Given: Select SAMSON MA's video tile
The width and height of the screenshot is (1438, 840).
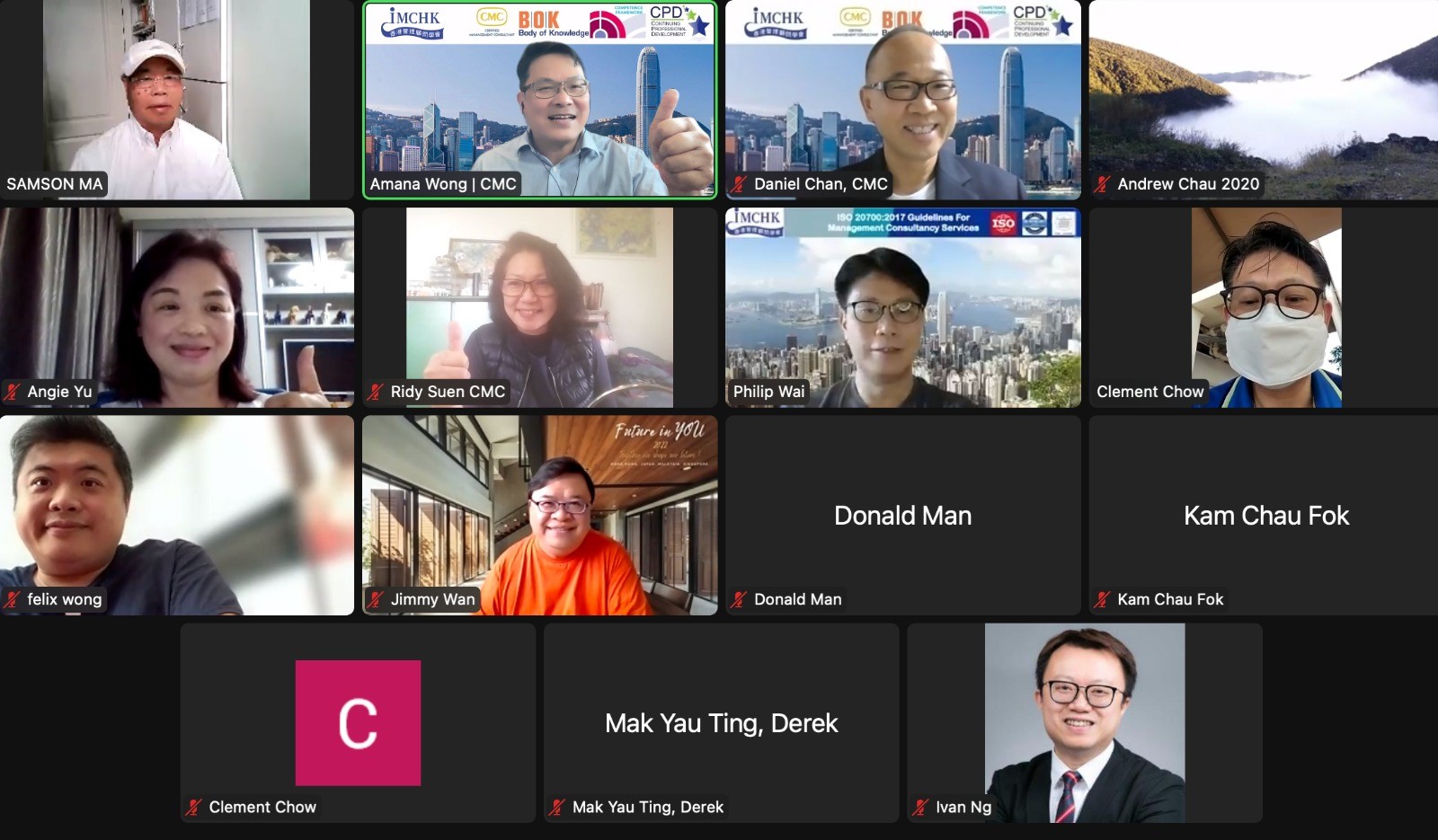Looking at the screenshot, I should pyautogui.click(x=177, y=100).
